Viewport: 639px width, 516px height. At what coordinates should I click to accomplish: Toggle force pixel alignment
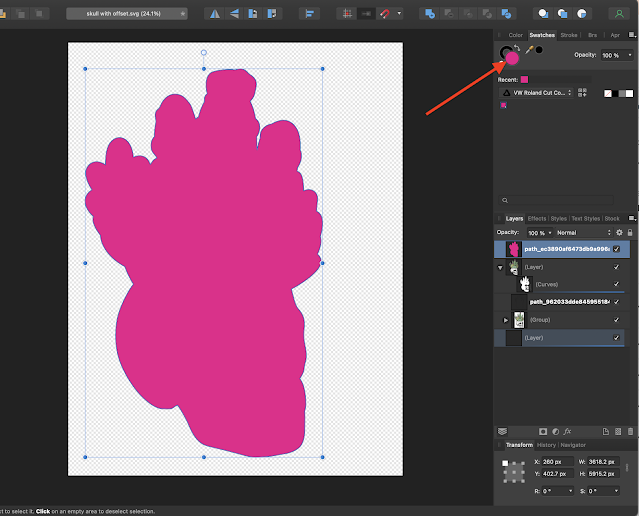347,14
